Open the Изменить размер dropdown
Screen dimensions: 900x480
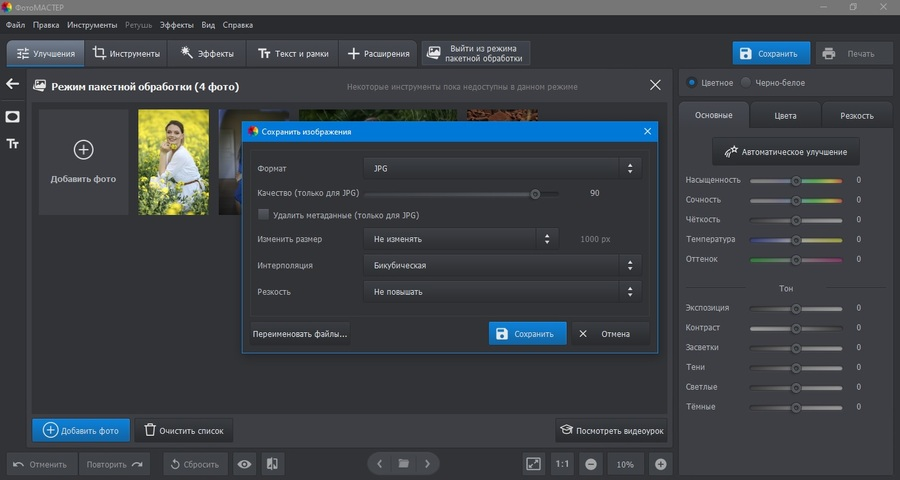pyautogui.click(x=460, y=239)
